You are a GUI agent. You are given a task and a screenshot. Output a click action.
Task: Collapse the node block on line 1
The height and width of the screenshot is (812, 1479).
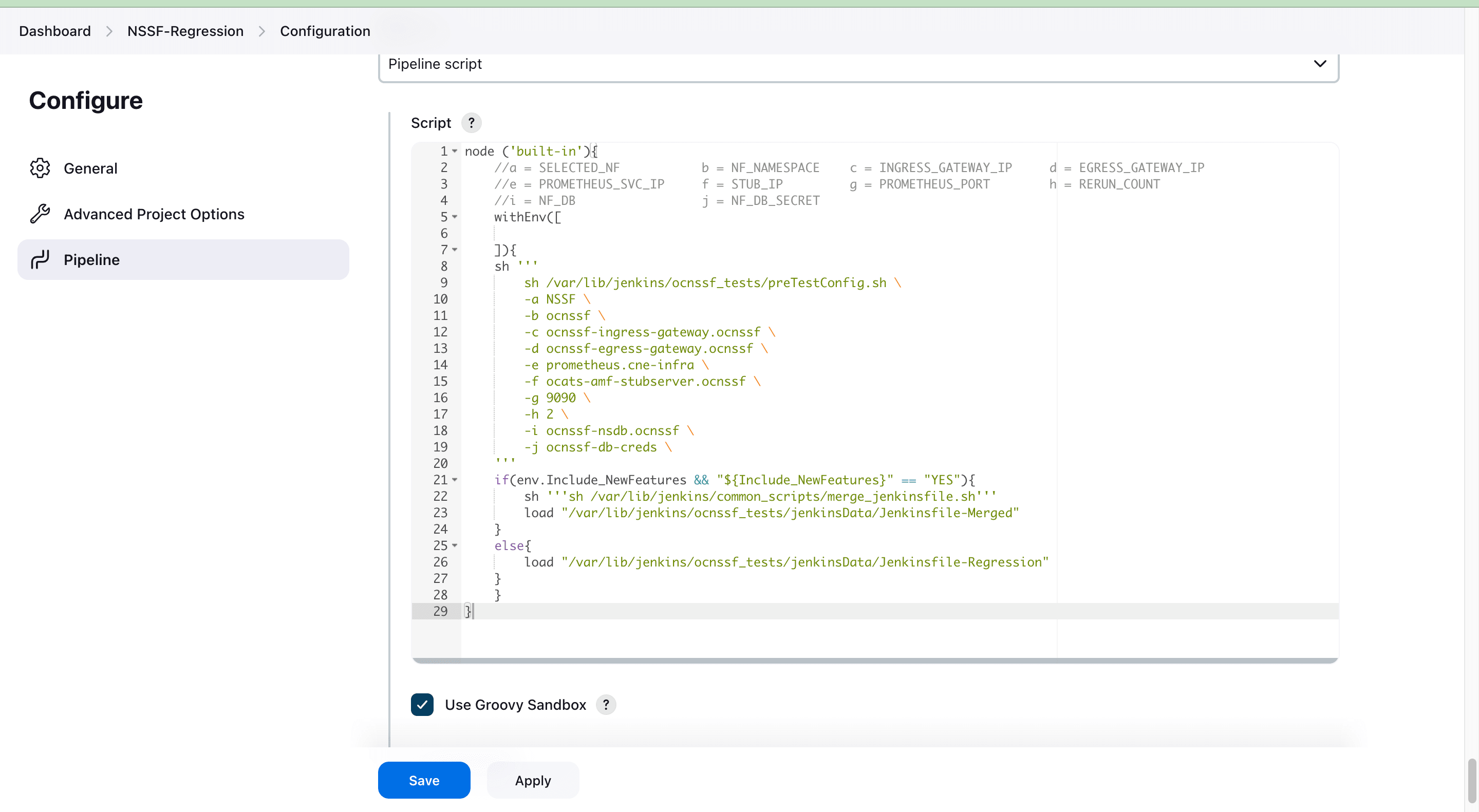click(x=454, y=151)
